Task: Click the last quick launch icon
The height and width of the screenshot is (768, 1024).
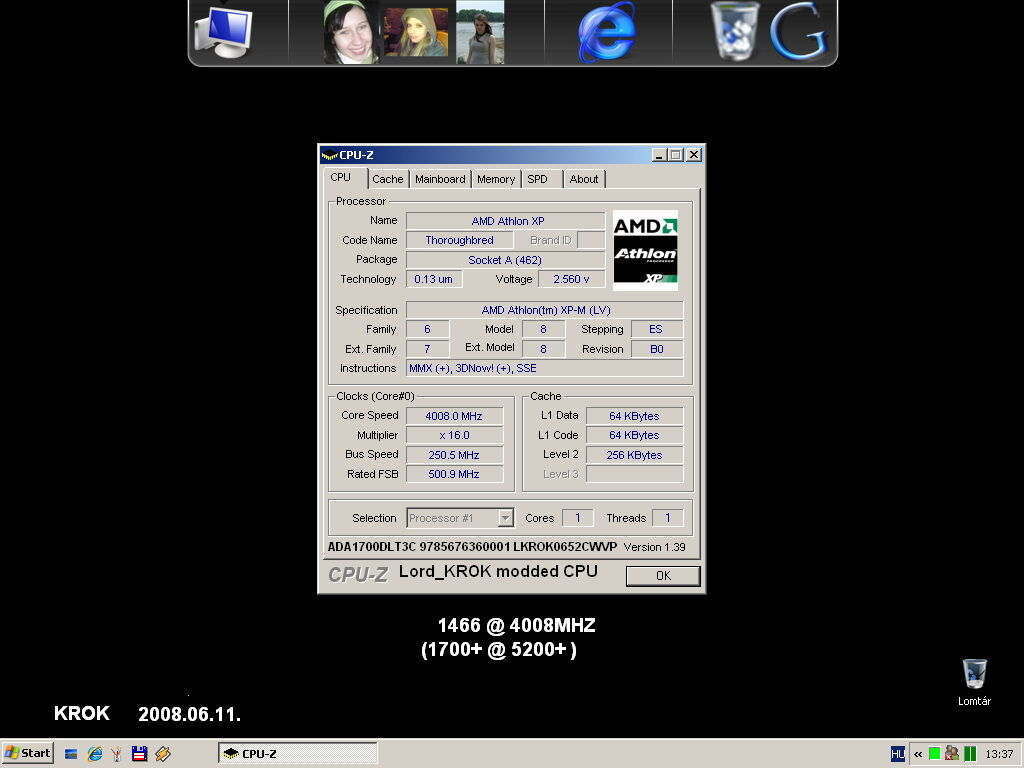Action: click(x=163, y=754)
